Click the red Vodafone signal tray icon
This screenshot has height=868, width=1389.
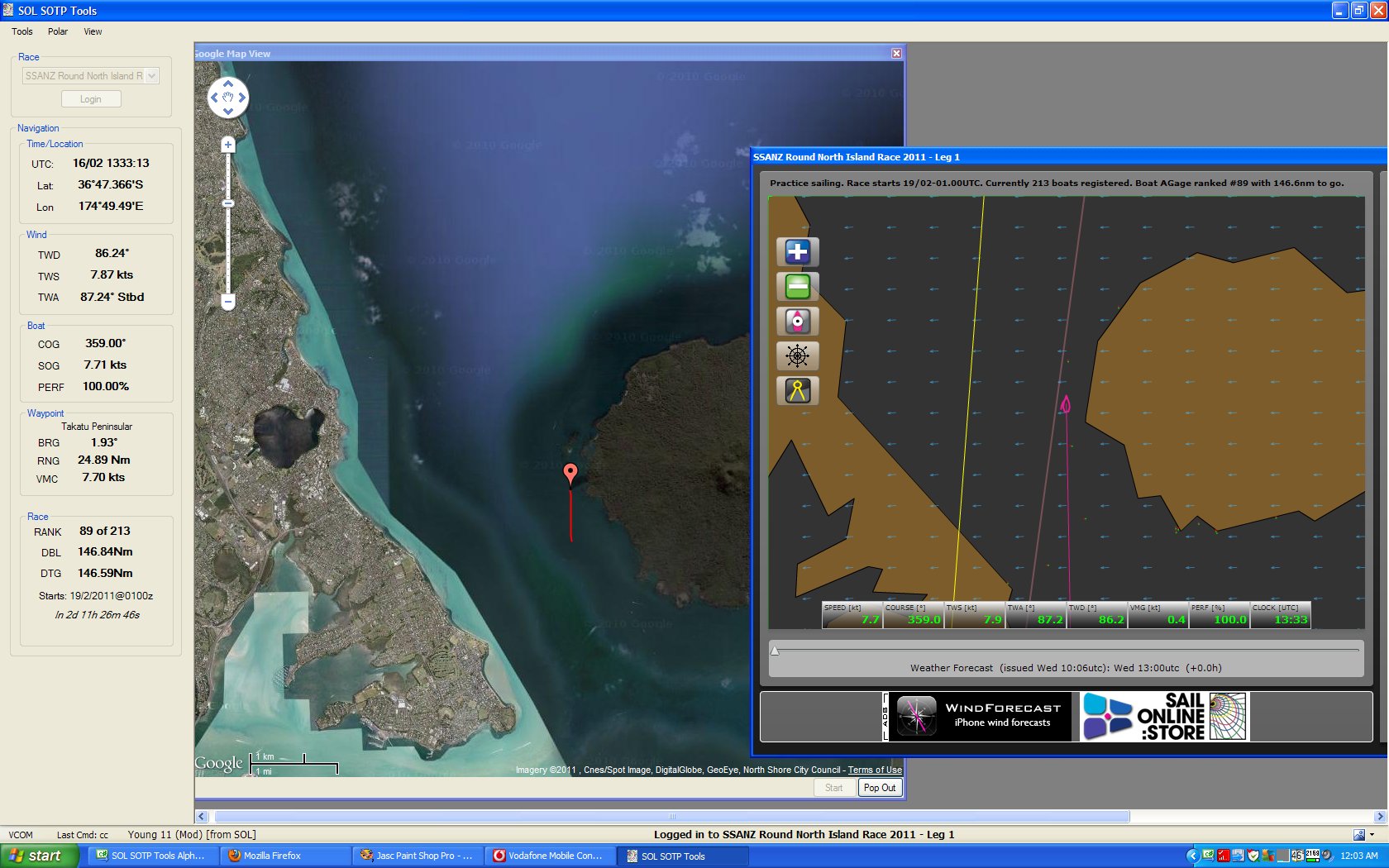click(x=1224, y=856)
